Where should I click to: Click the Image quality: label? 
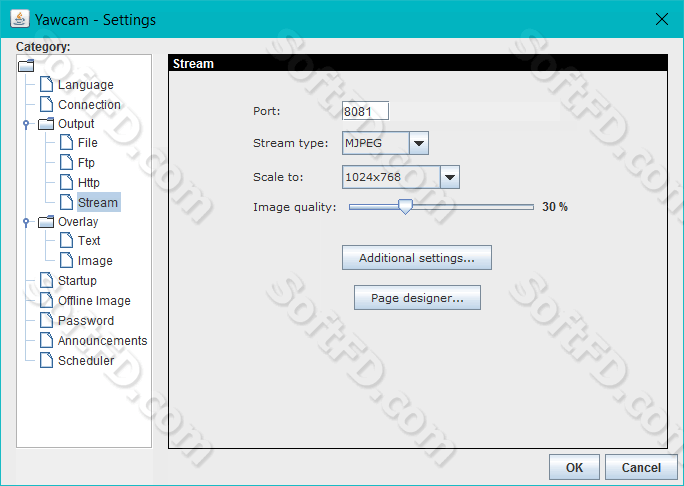point(295,207)
